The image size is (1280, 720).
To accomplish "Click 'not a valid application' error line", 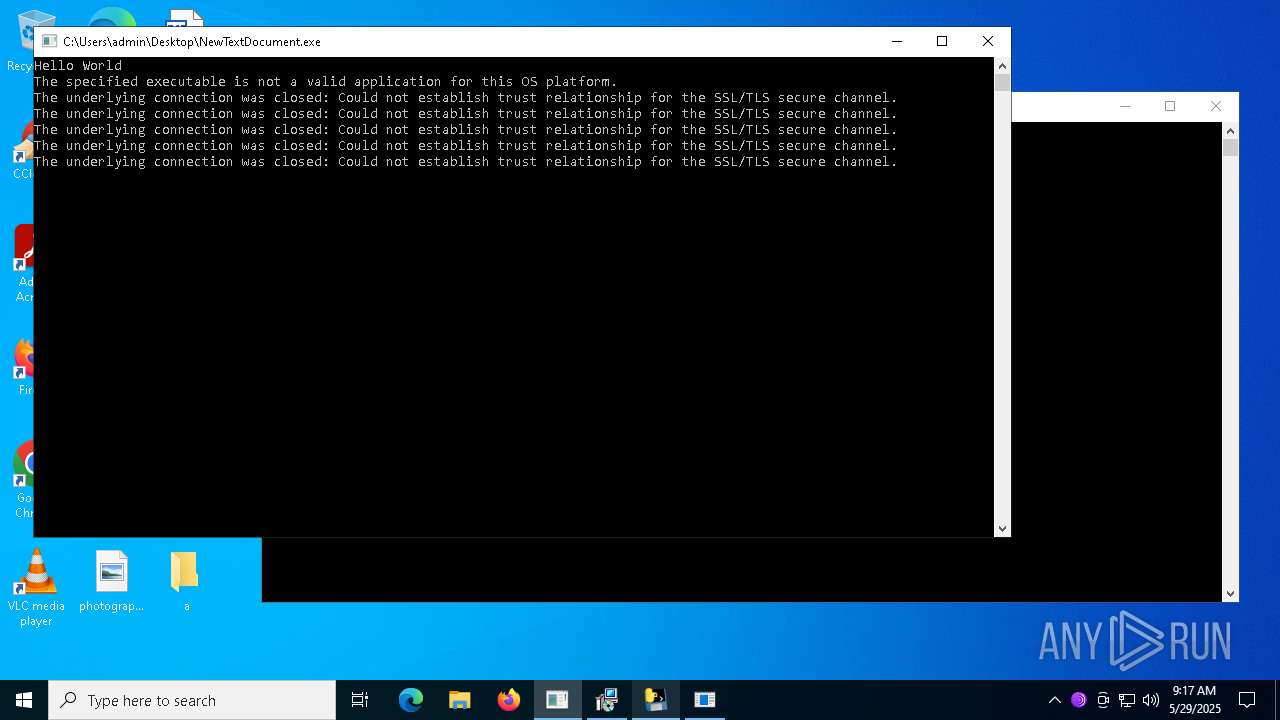I will click(x=326, y=82).
